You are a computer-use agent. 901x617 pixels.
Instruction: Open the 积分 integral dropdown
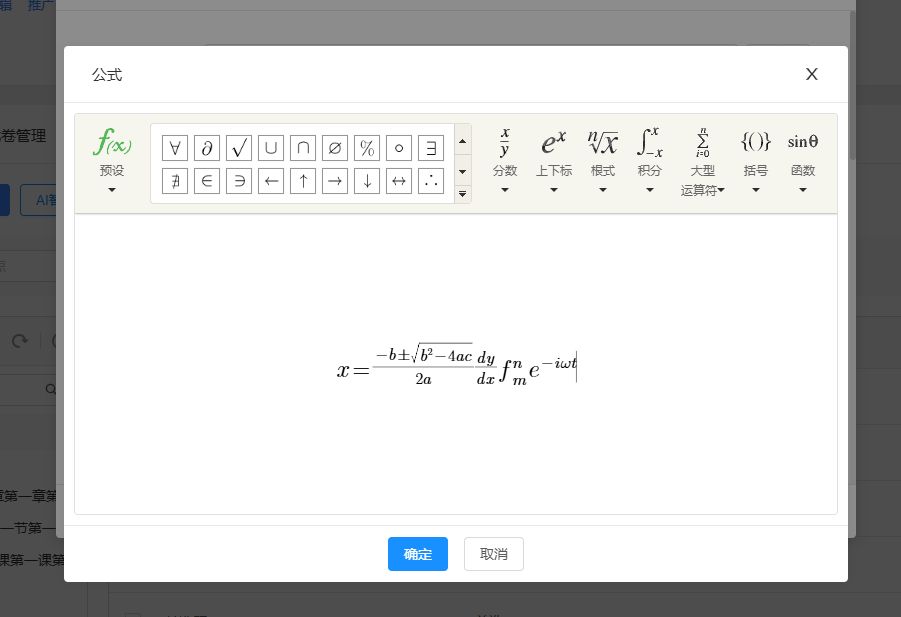pos(650,161)
